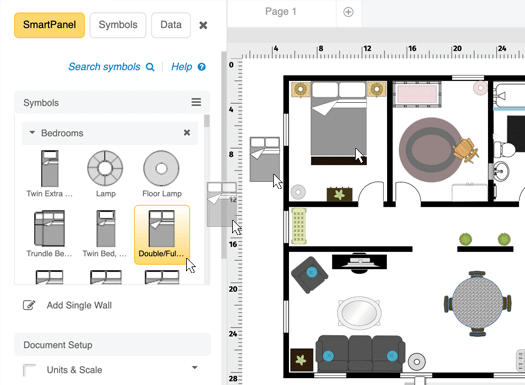Viewport: 525px width, 385px height.
Task: Click the Document Setup header
Action: pos(112,344)
